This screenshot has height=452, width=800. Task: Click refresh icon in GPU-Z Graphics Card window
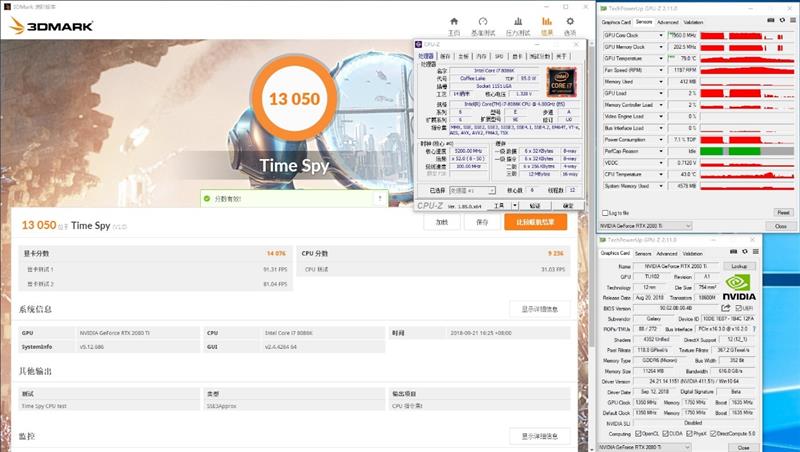click(745, 252)
